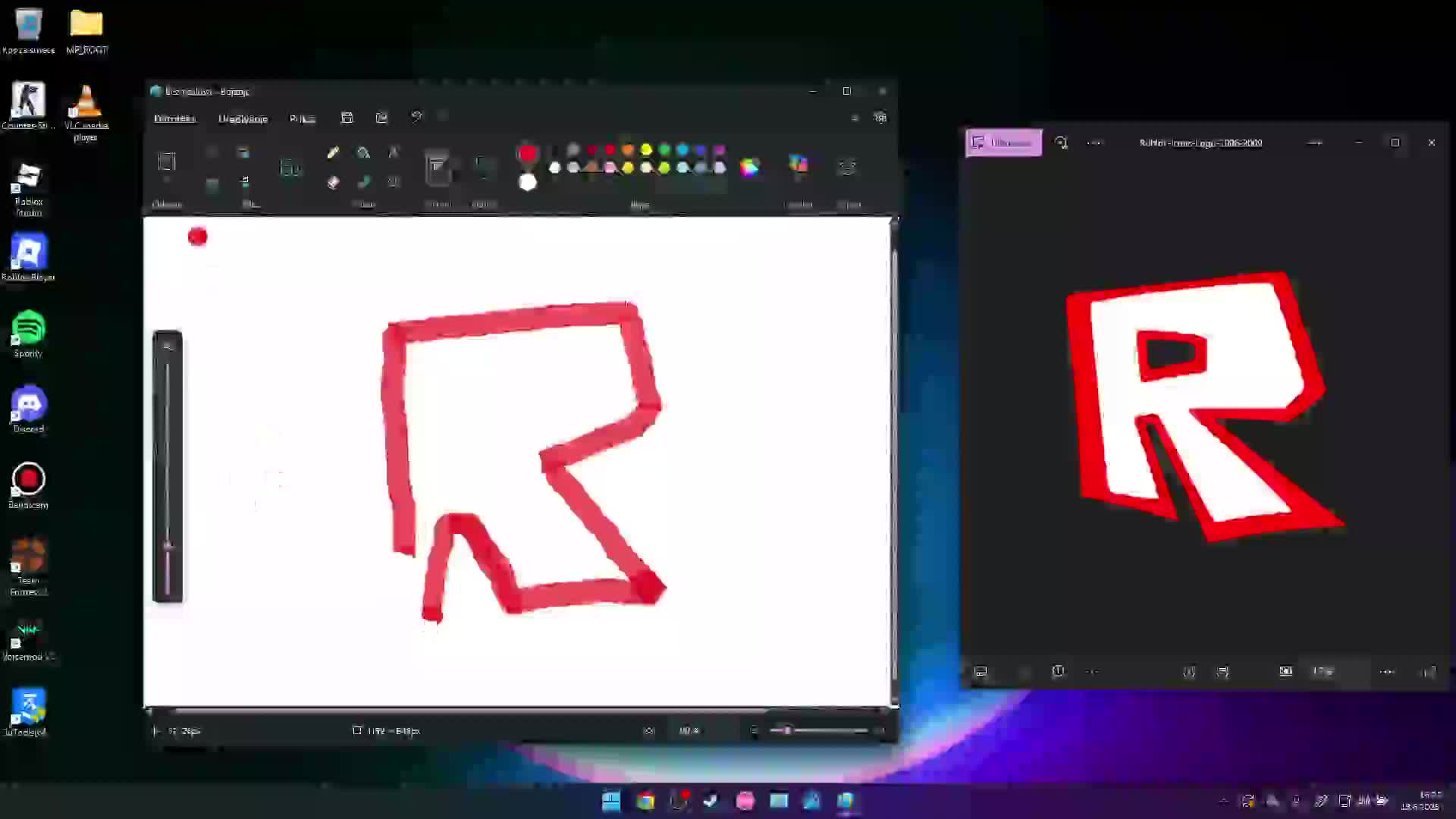Screen dimensions: 1456x819
Task: Select the Text tool in Paint
Action: pyautogui.click(x=394, y=152)
